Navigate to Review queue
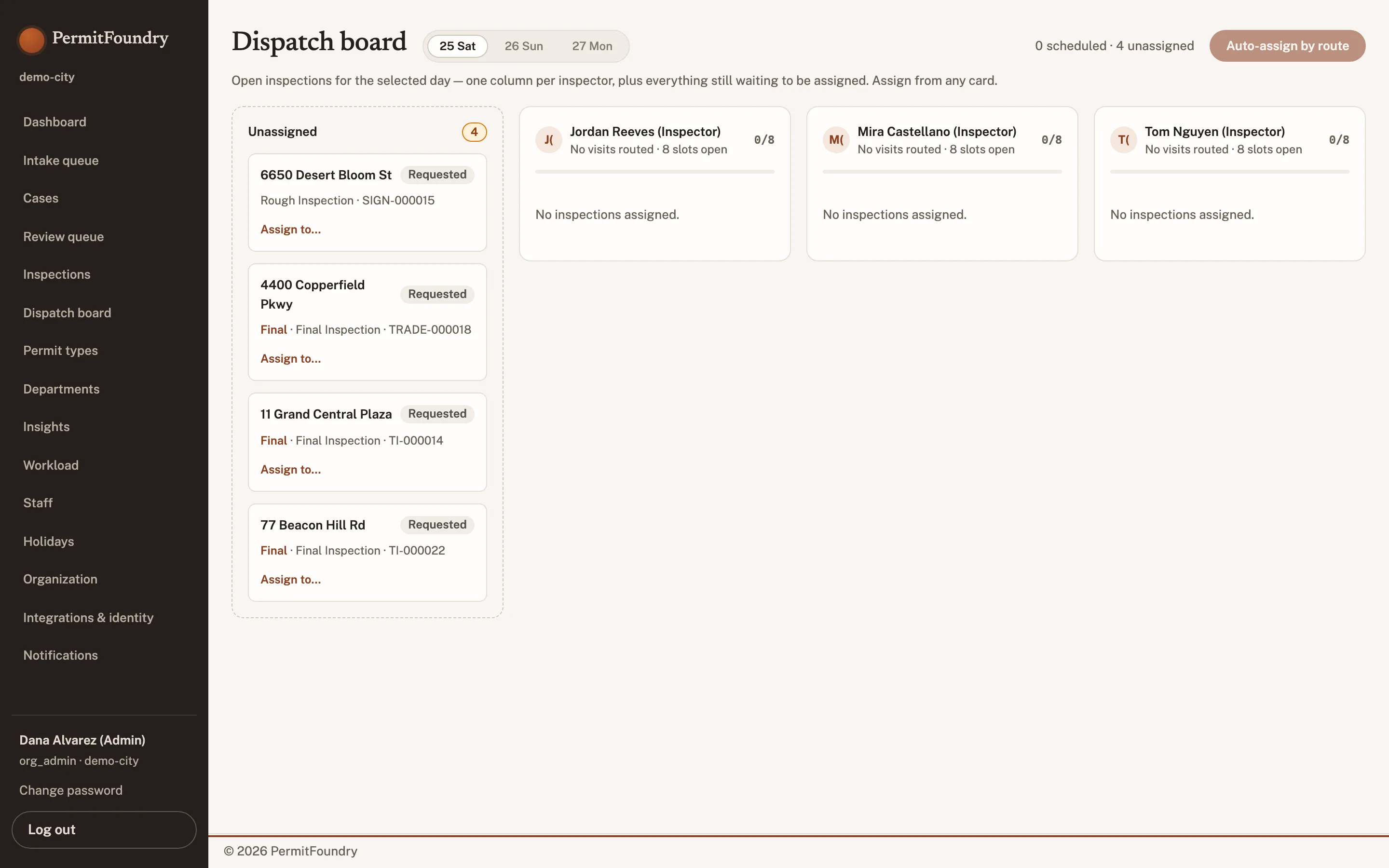The image size is (1389, 868). pyautogui.click(x=64, y=236)
